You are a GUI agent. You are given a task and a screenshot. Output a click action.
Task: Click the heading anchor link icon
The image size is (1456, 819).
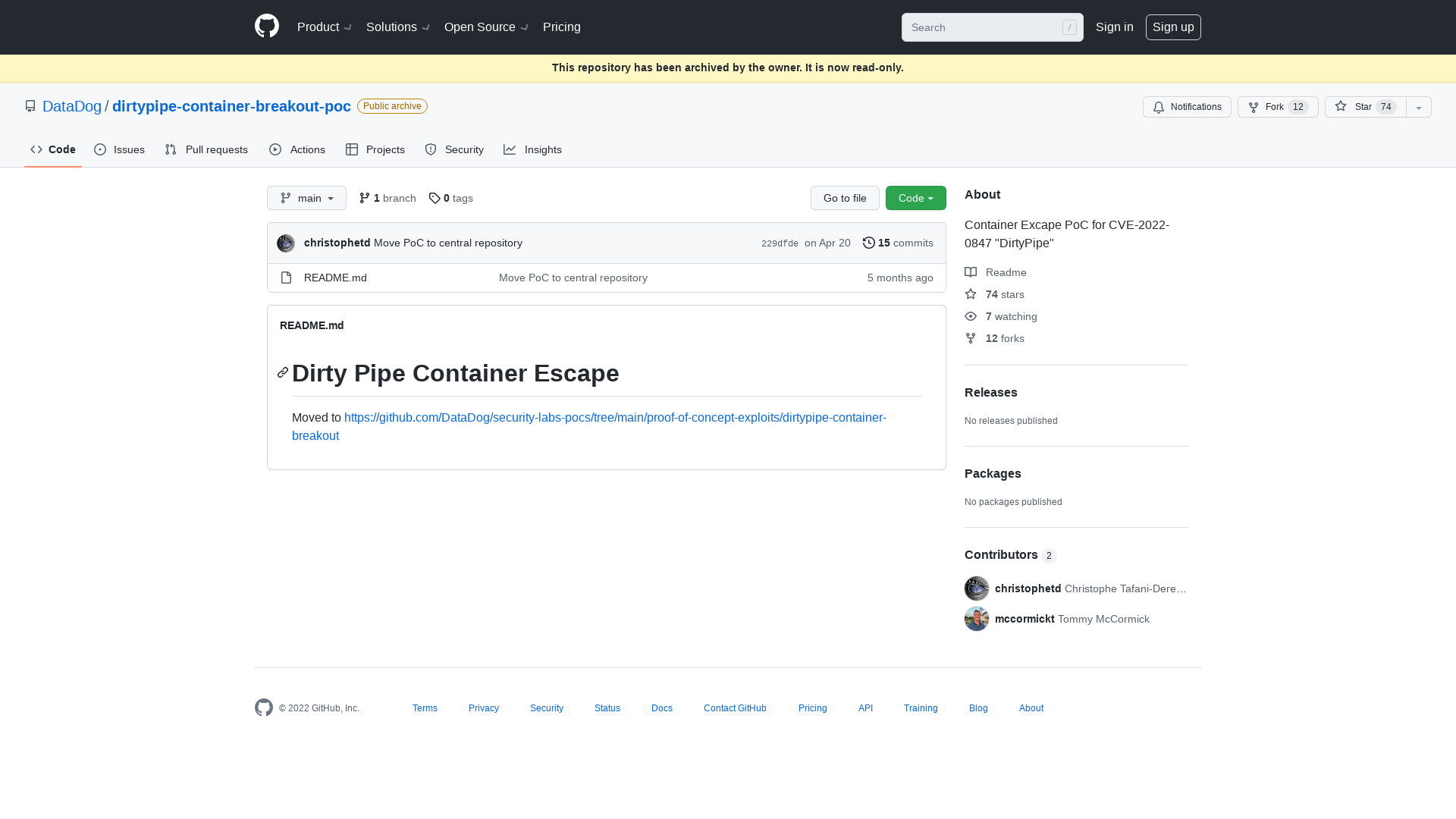tap(283, 372)
